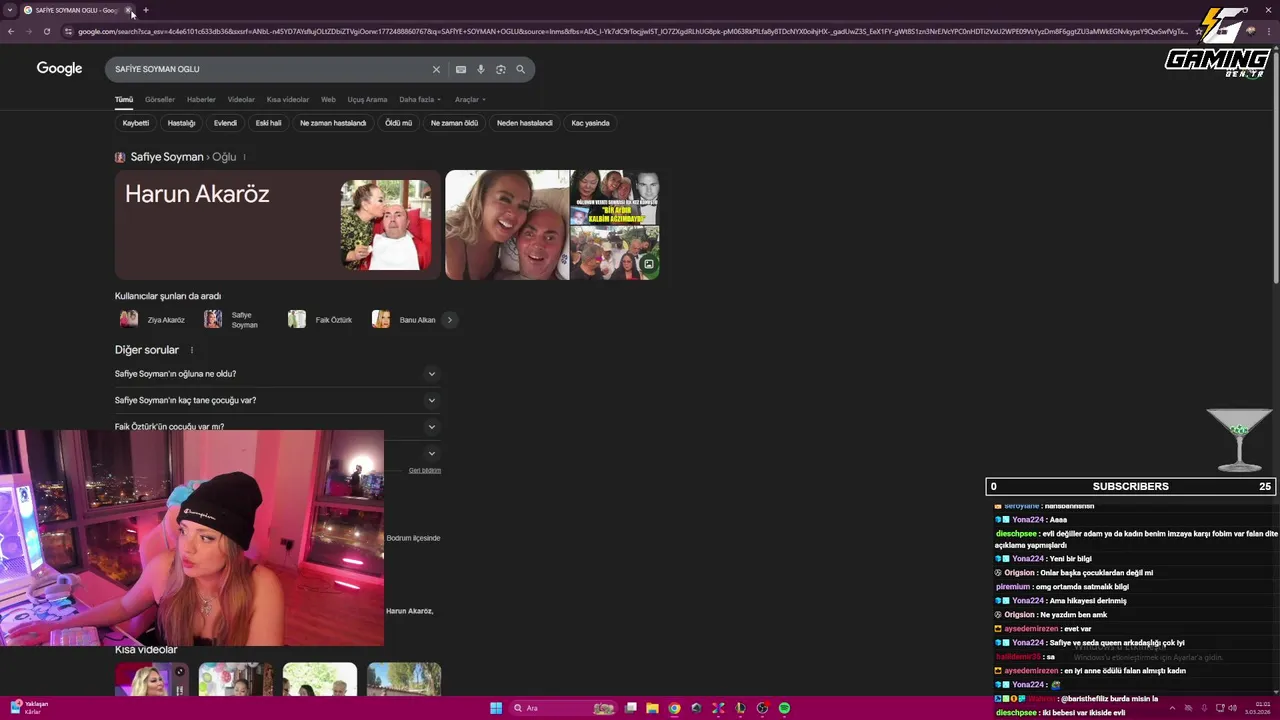Viewport: 1280px width, 720px height.
Task: Filter by the Kaybetti chip
Action: 136,123
